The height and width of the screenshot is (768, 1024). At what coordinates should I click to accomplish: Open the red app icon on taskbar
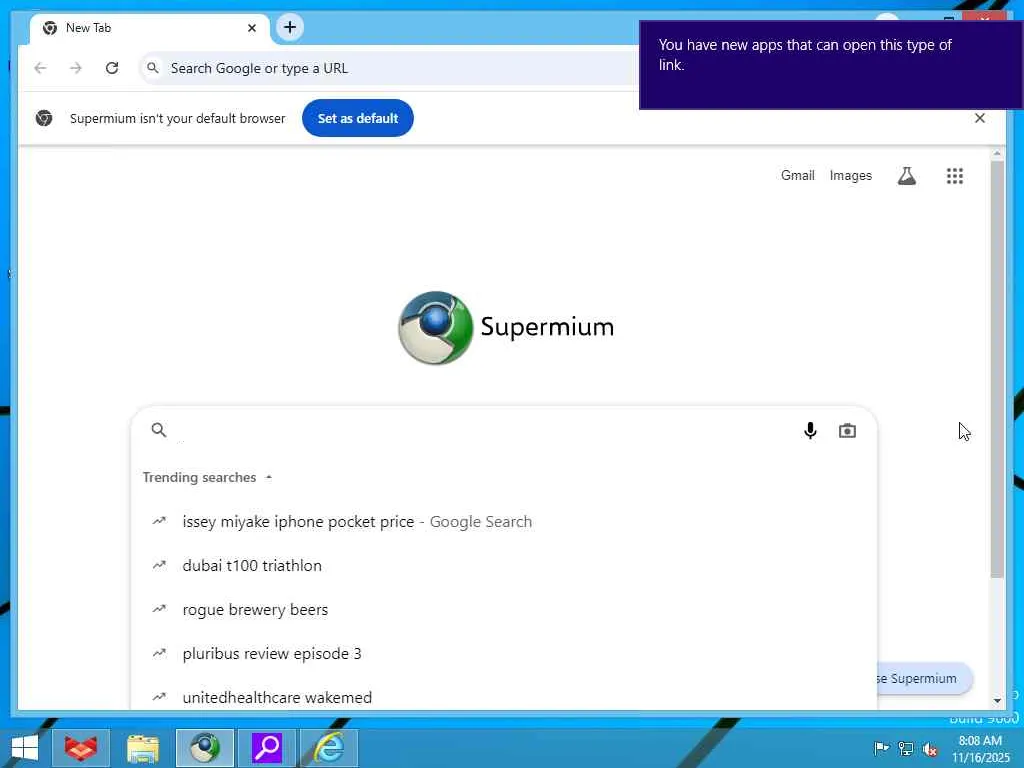[x=81, y=748]
